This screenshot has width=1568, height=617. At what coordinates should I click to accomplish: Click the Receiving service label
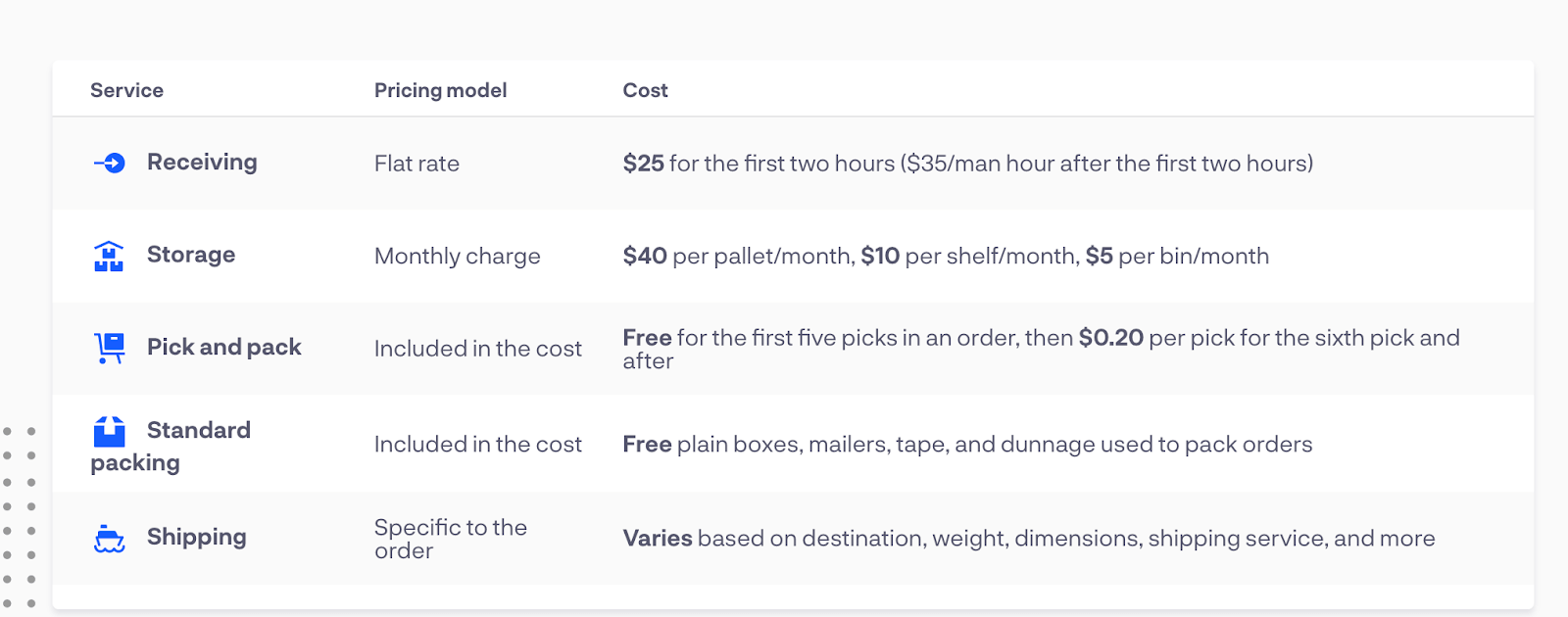(x=202, y=163)
